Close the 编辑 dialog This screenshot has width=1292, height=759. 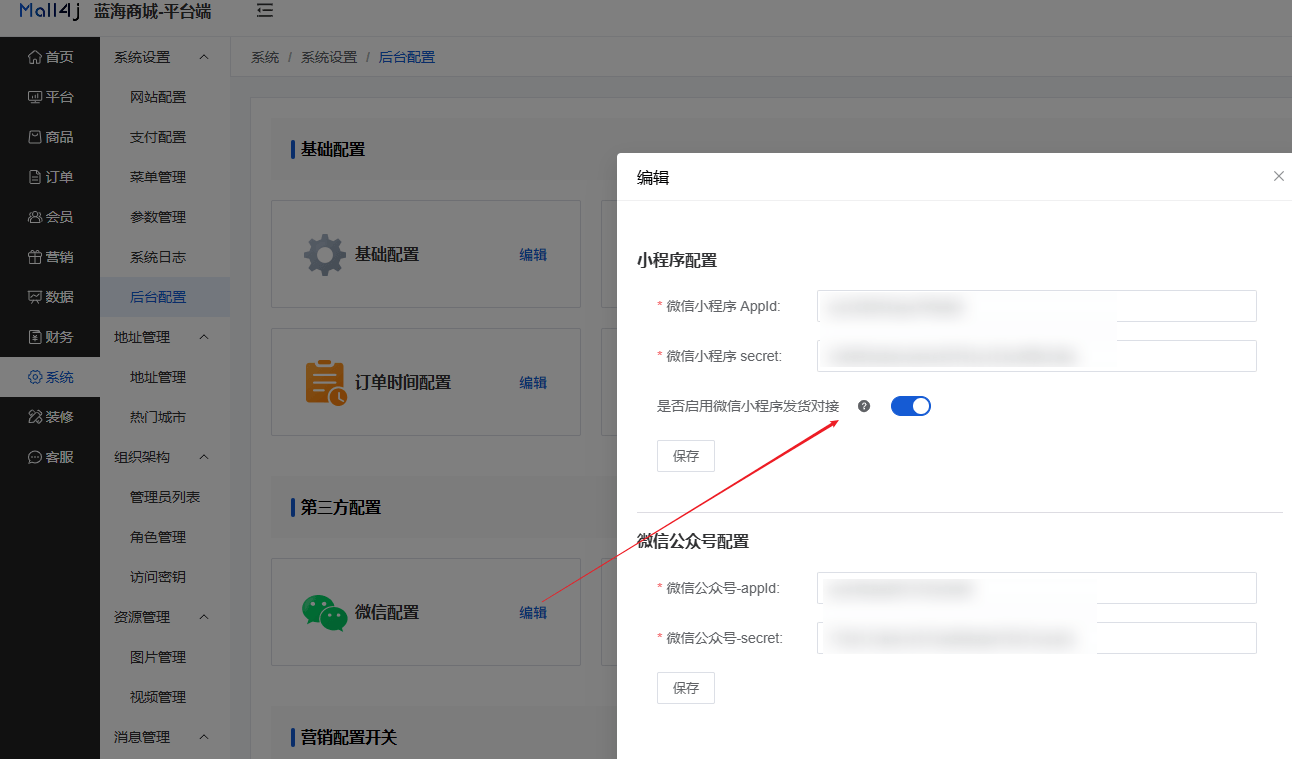point(1278,176)
